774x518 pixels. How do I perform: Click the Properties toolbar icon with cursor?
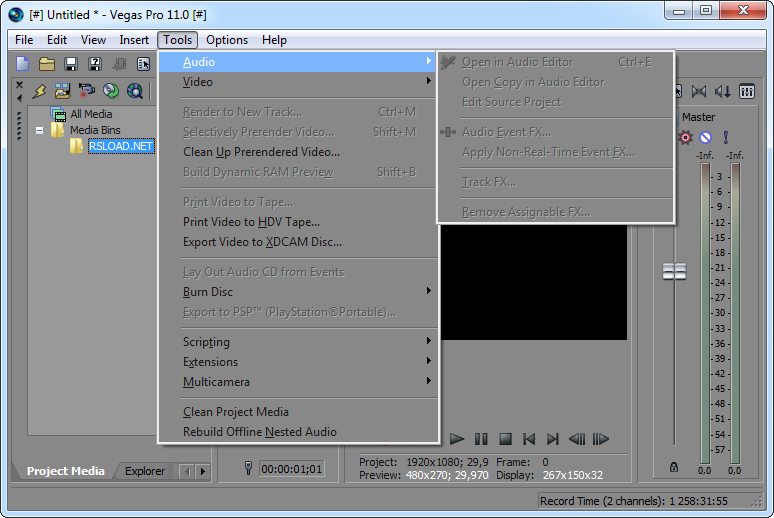143,64
